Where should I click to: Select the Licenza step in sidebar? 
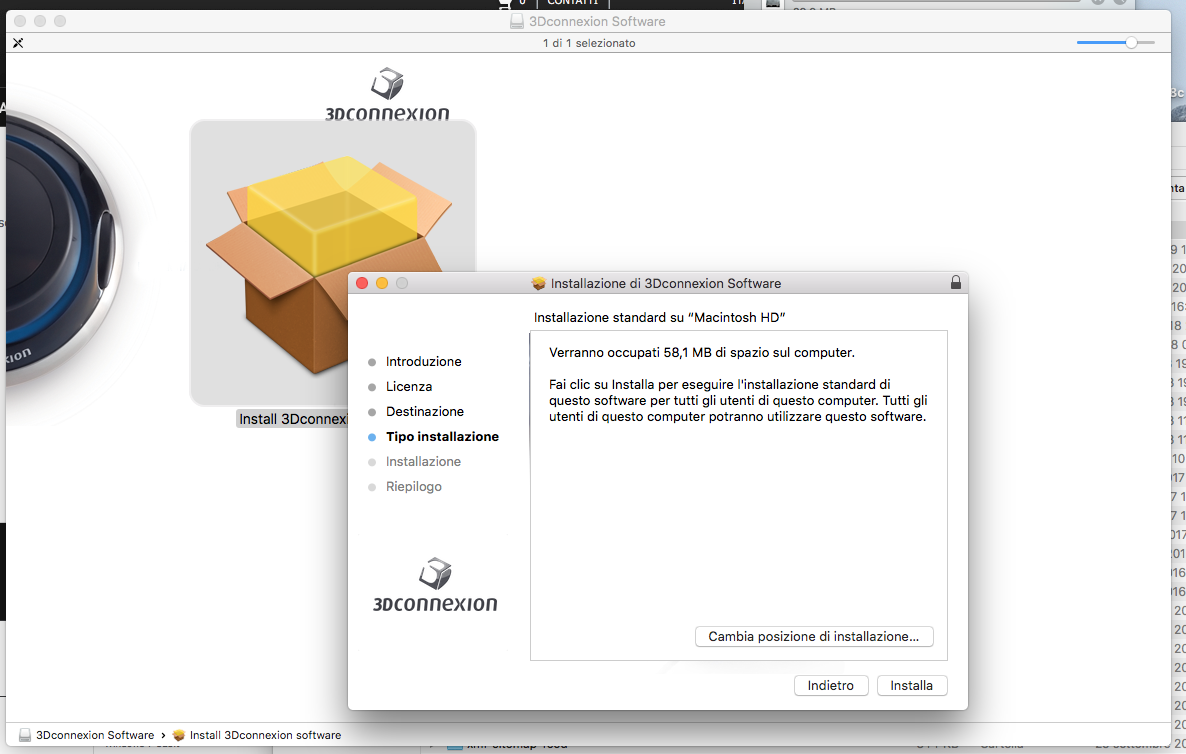click(408, 386)
